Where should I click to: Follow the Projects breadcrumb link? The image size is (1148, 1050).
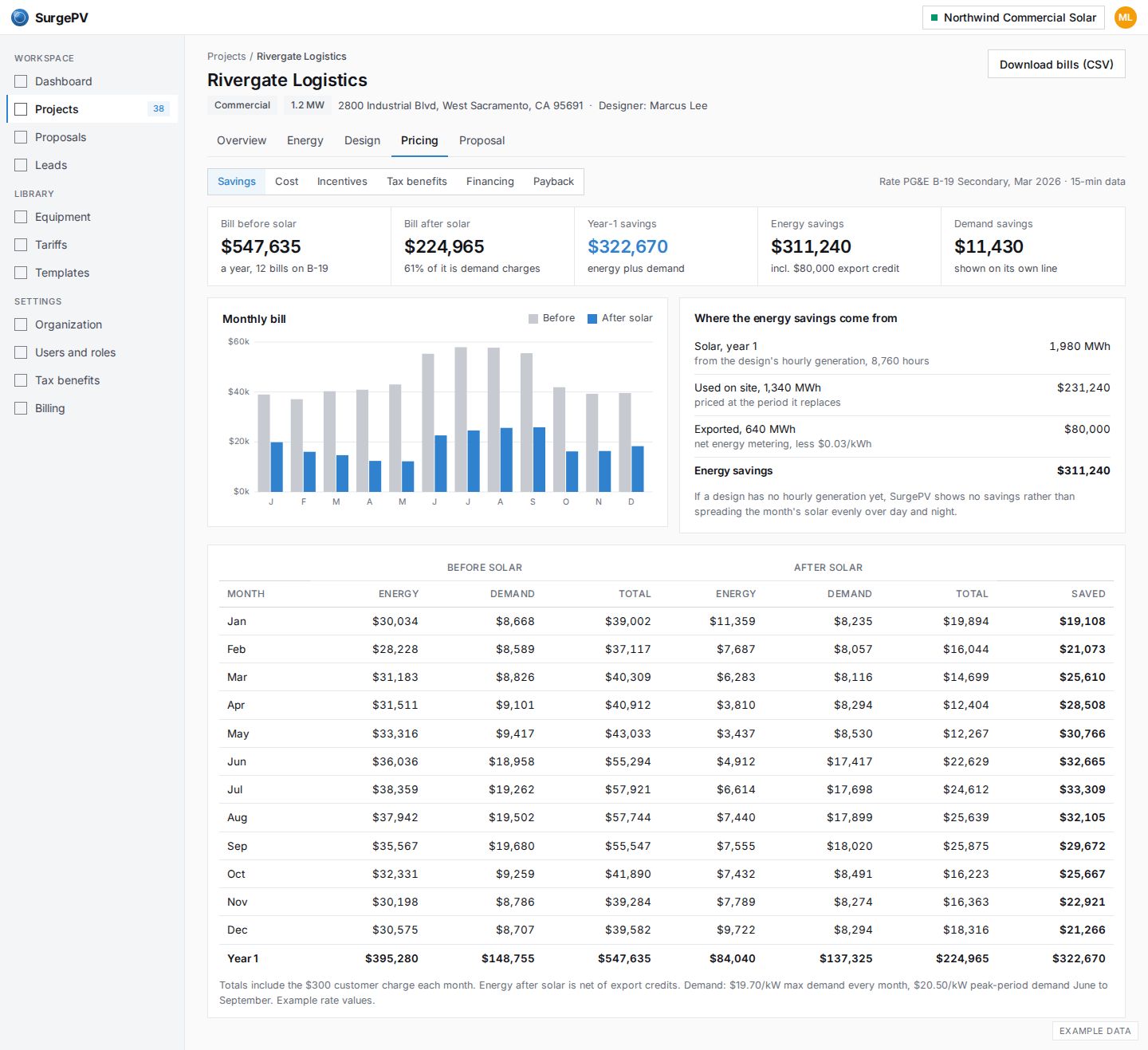coord(226,57)
